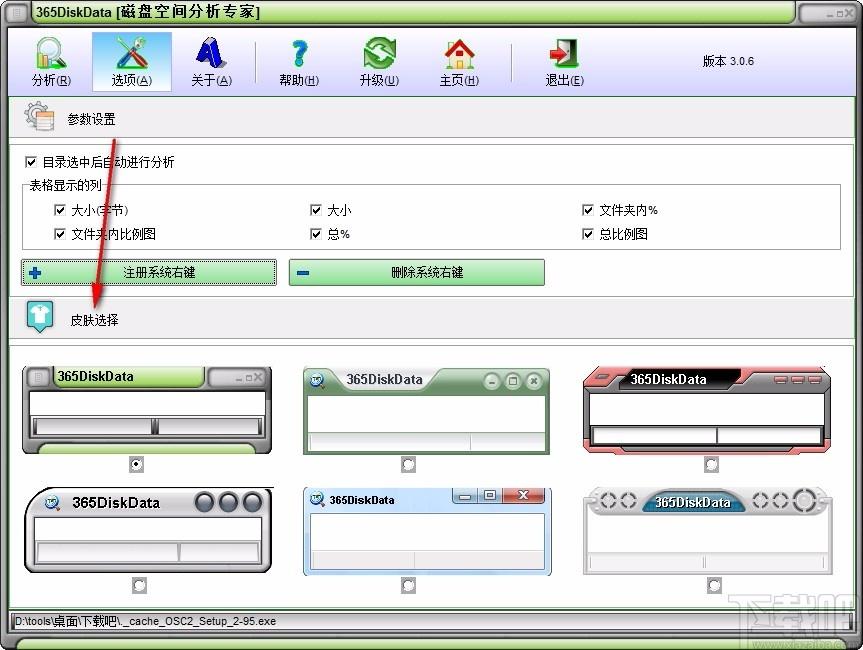863x650 pixels.
Task: Click the title bar system menu icon
Action: 17,12
